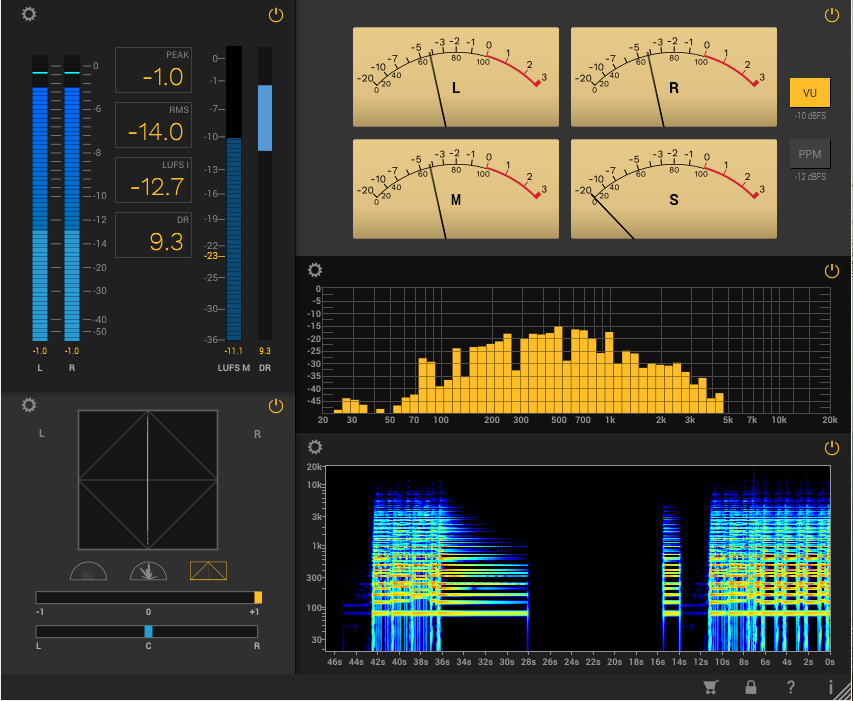Toggle the vectorscope panel power button

click(276, 406)
